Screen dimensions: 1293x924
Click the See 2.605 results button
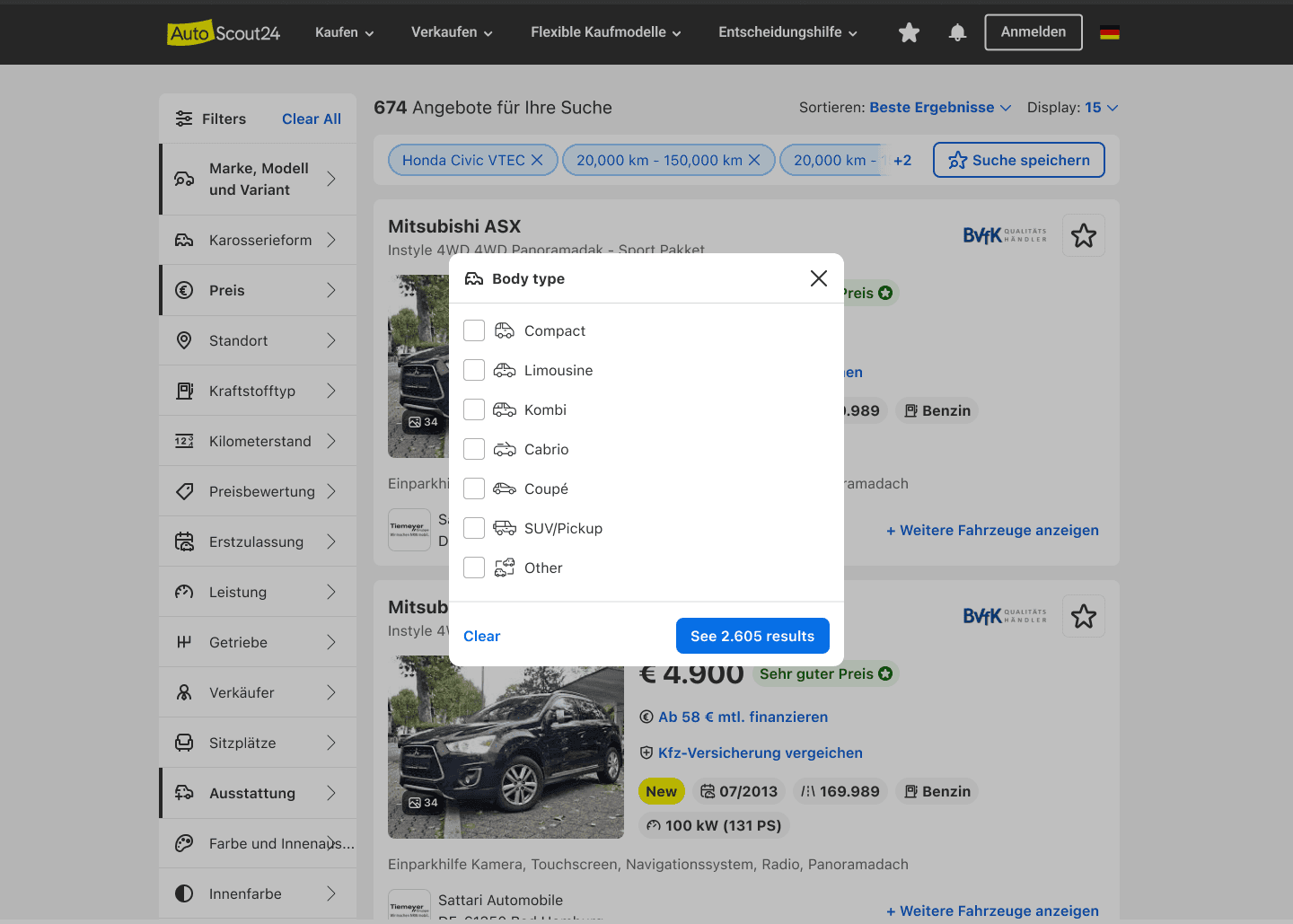pyautogui.click(x=752, y=636)
